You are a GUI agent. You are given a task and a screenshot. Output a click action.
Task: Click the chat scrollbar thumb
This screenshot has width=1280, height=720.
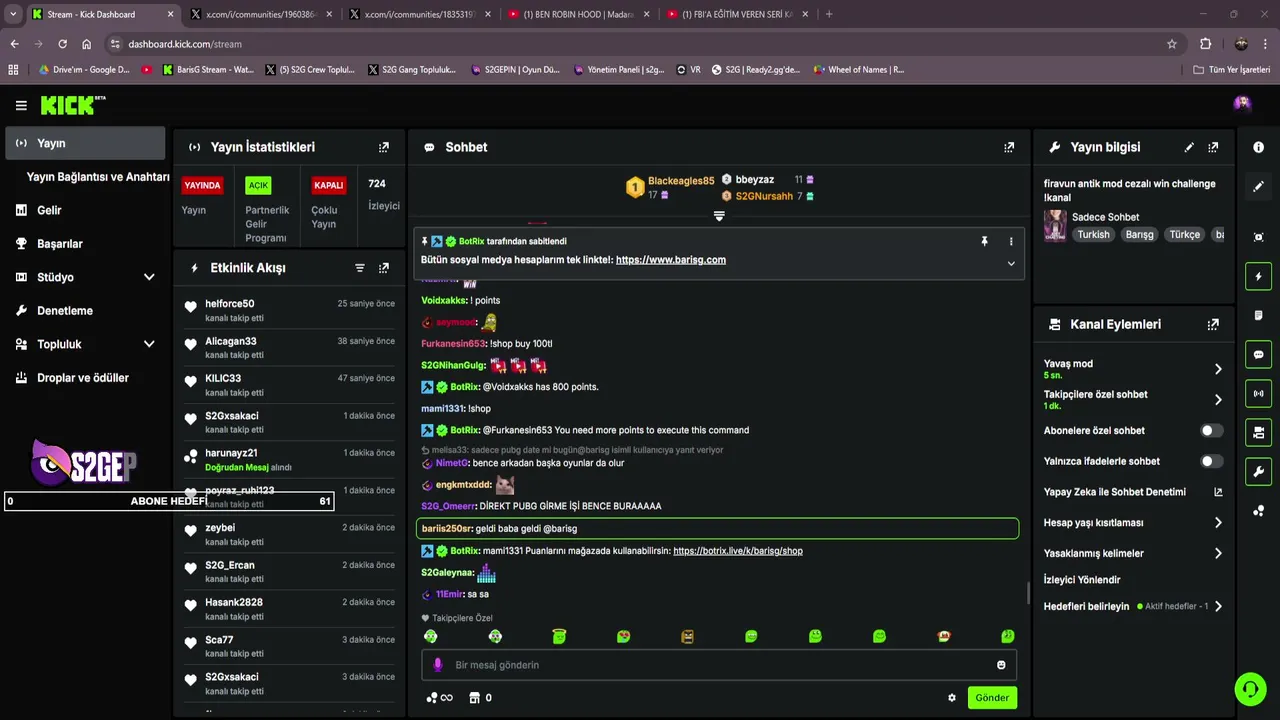pos(1028,593)
